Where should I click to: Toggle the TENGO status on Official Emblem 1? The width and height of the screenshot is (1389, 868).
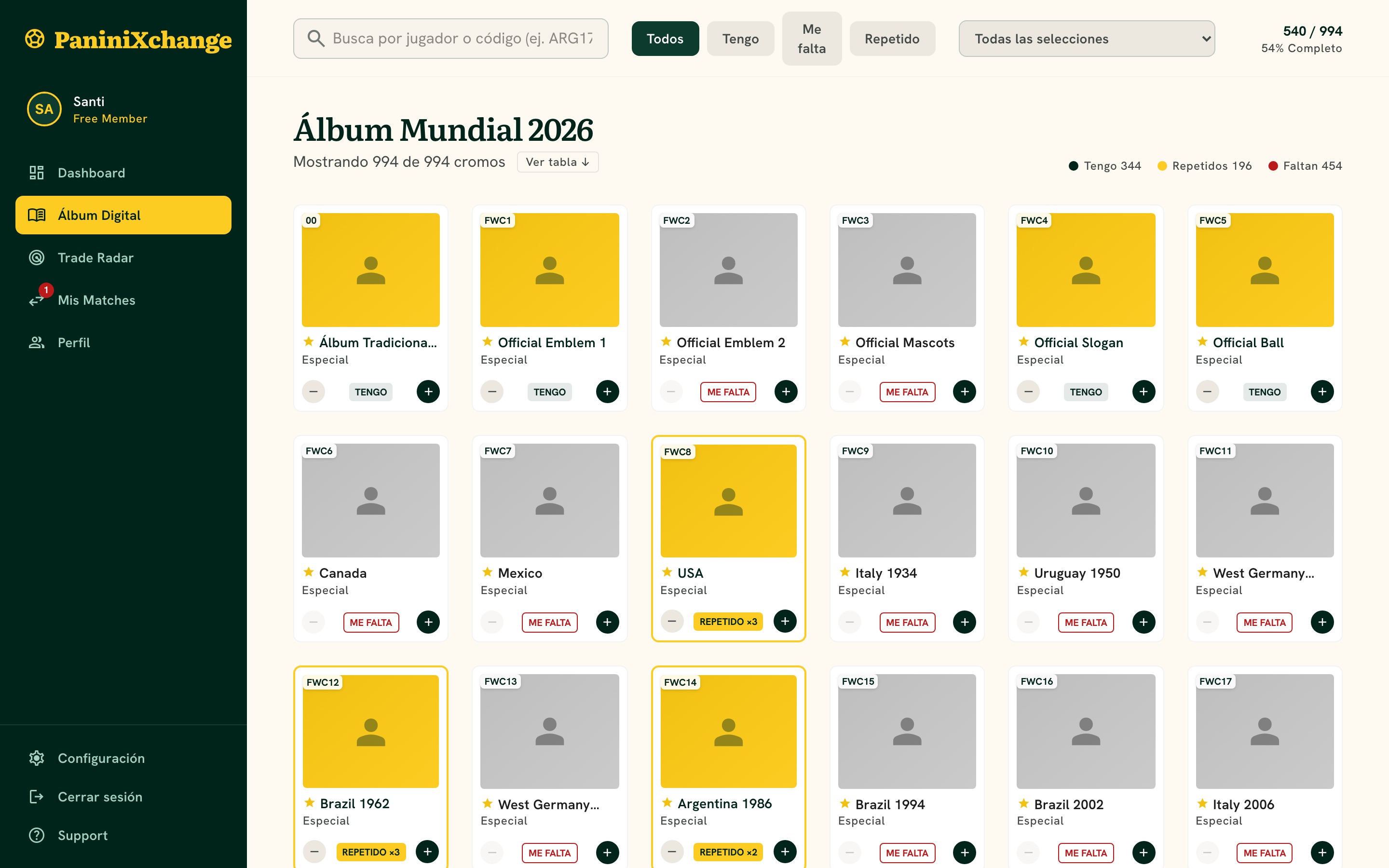coord(549,392)
